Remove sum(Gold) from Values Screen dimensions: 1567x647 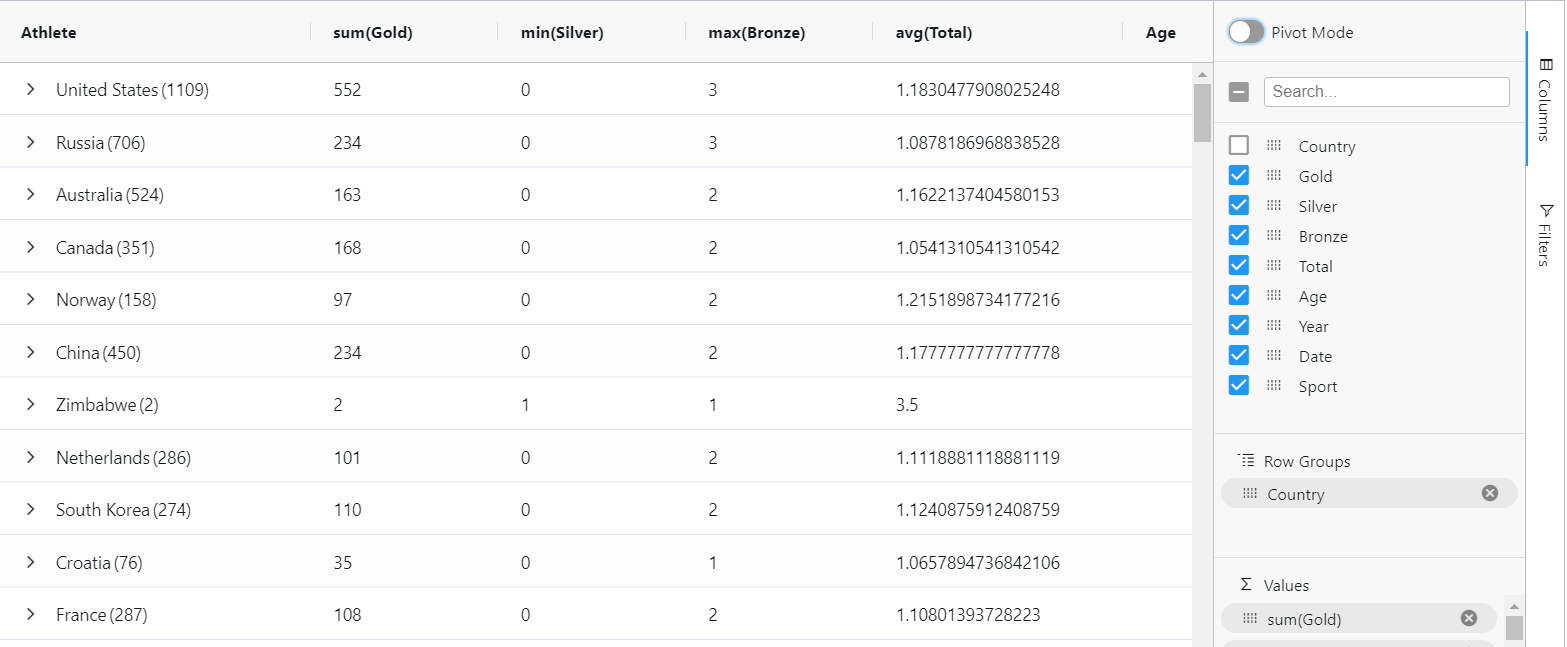1468,618
